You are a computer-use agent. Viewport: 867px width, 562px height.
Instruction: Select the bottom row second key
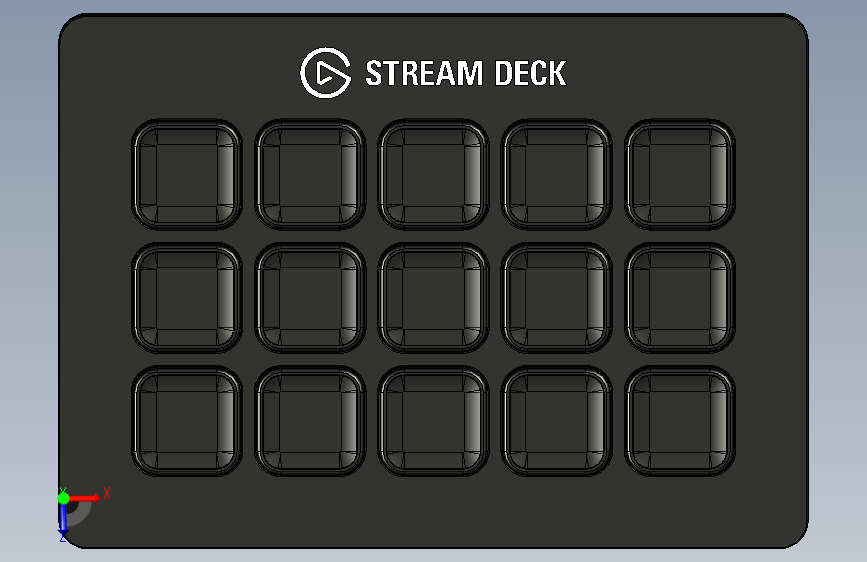310,421
